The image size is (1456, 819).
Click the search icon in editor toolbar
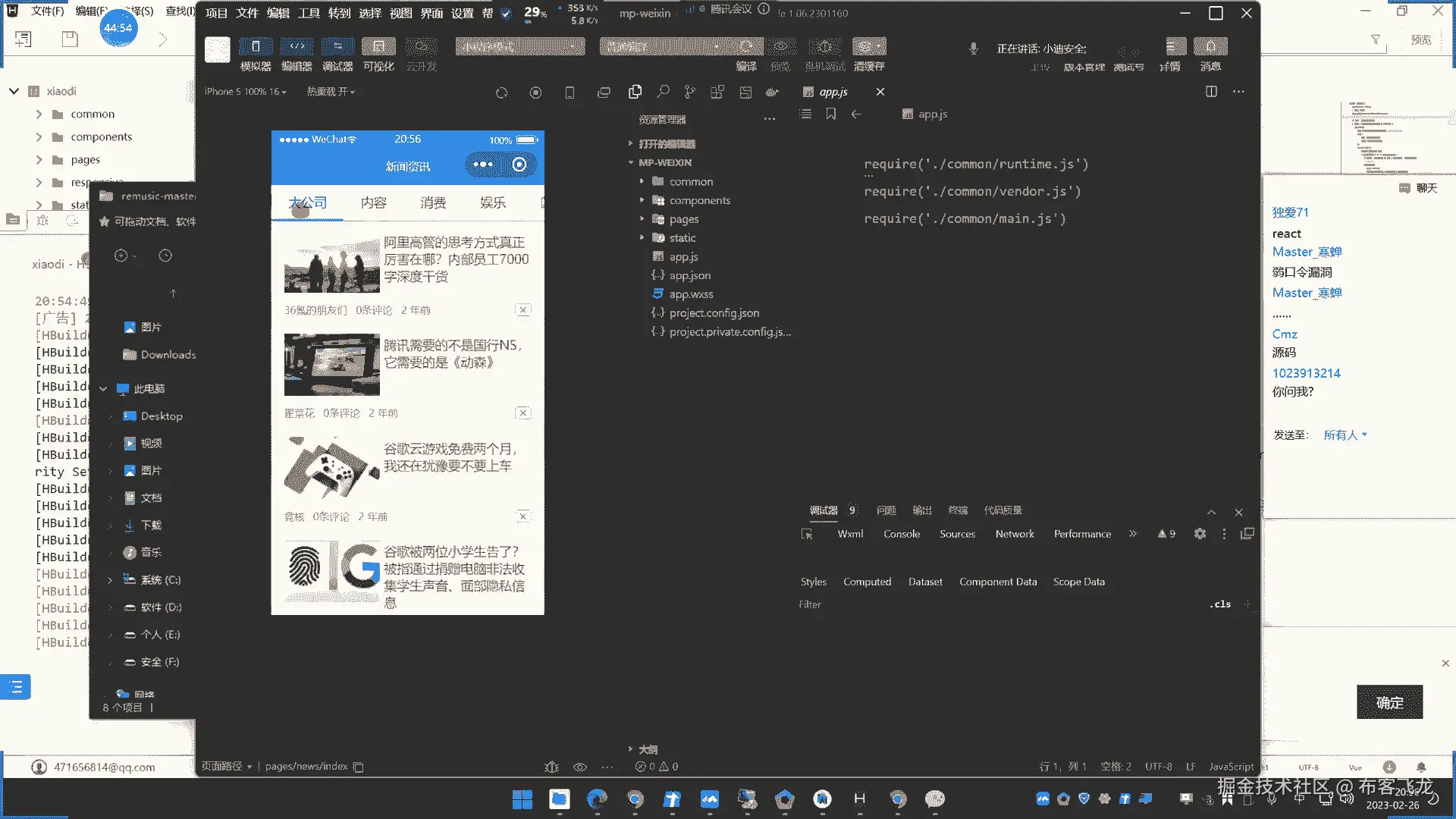coord(663,92)
